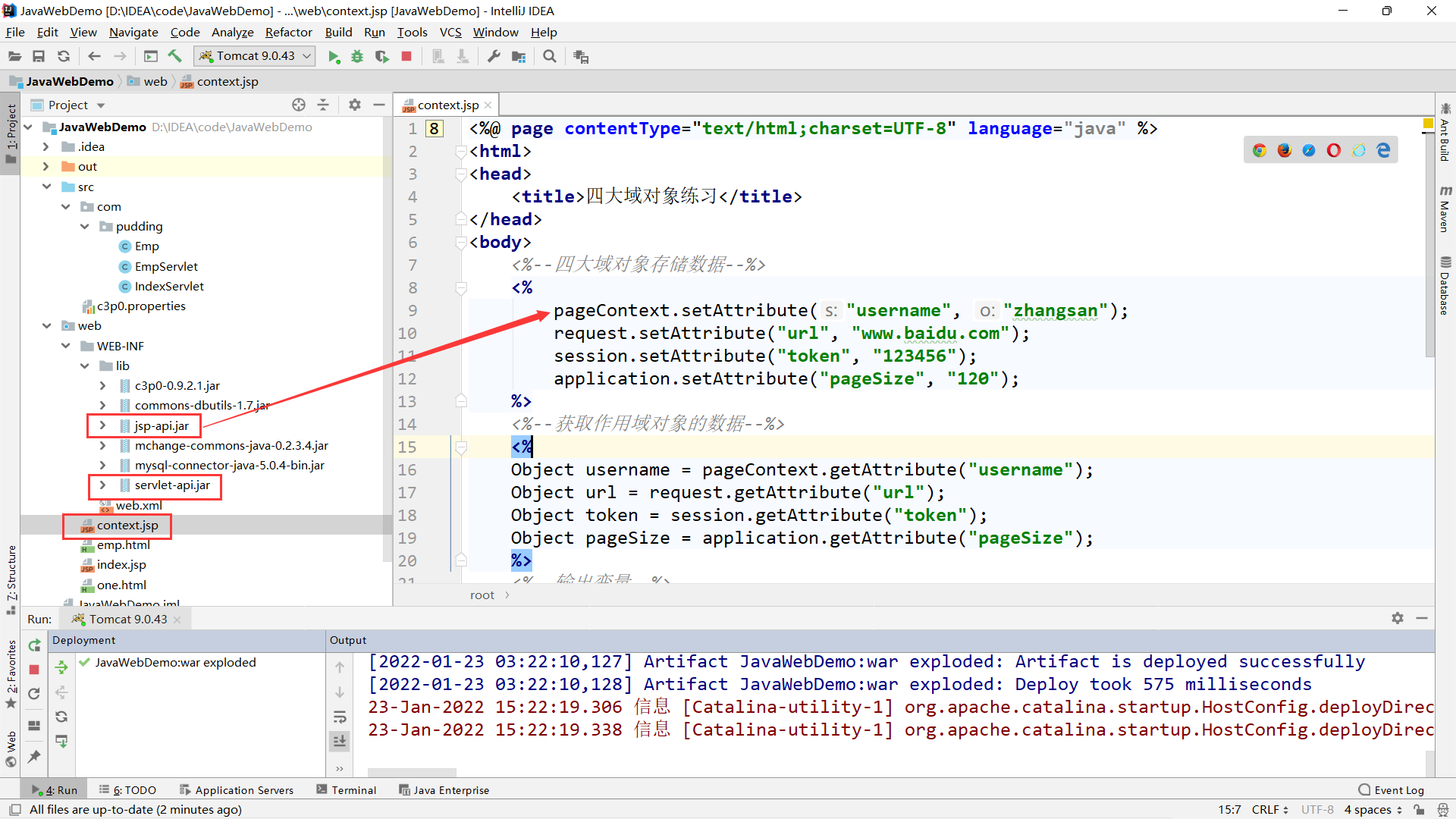Open Run panel gear settings

1398,618
